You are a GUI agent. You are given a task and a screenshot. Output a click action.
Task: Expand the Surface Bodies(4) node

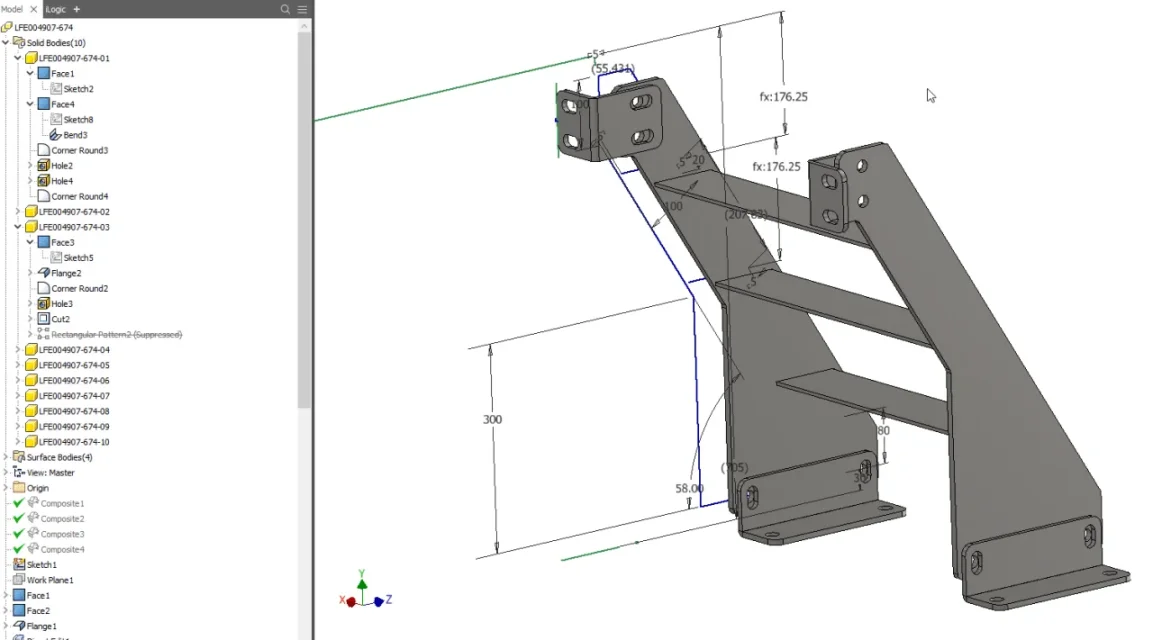(x=5, y=457)
